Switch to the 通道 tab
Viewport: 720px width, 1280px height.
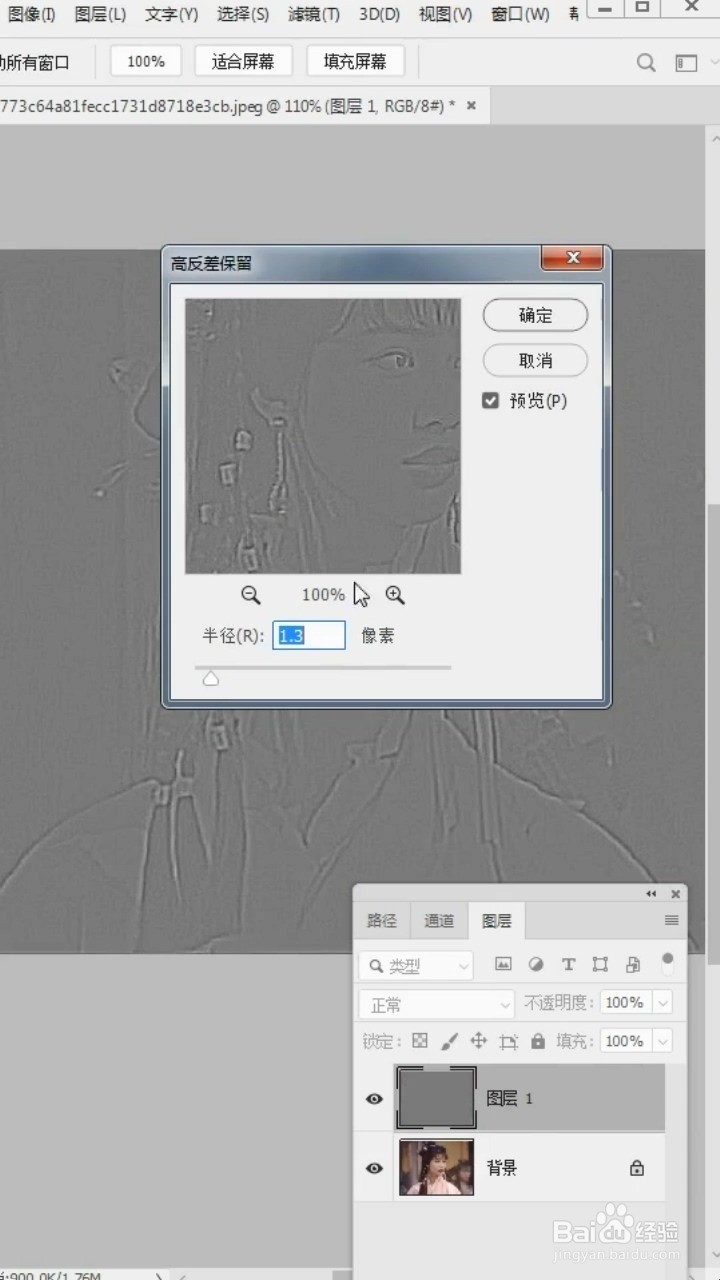click(439, 921)
